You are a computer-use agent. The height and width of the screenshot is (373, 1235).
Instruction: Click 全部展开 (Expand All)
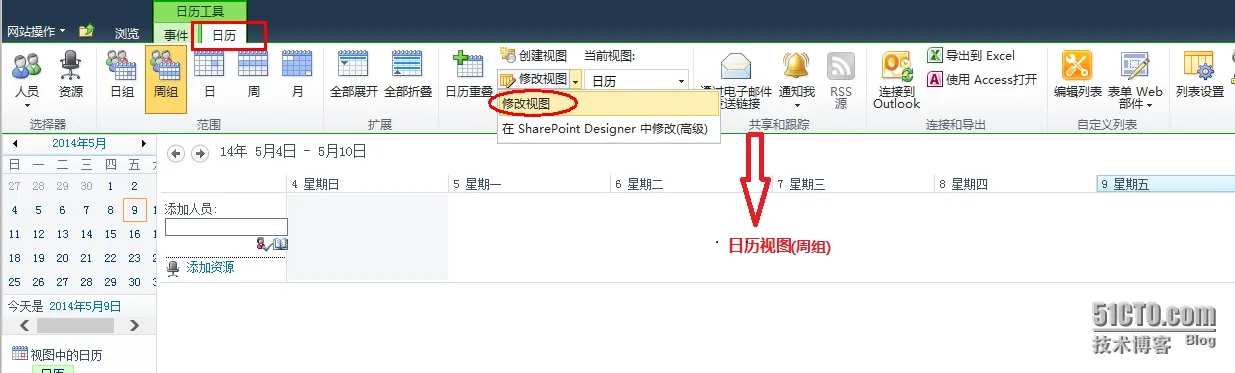tap(354, 74)
